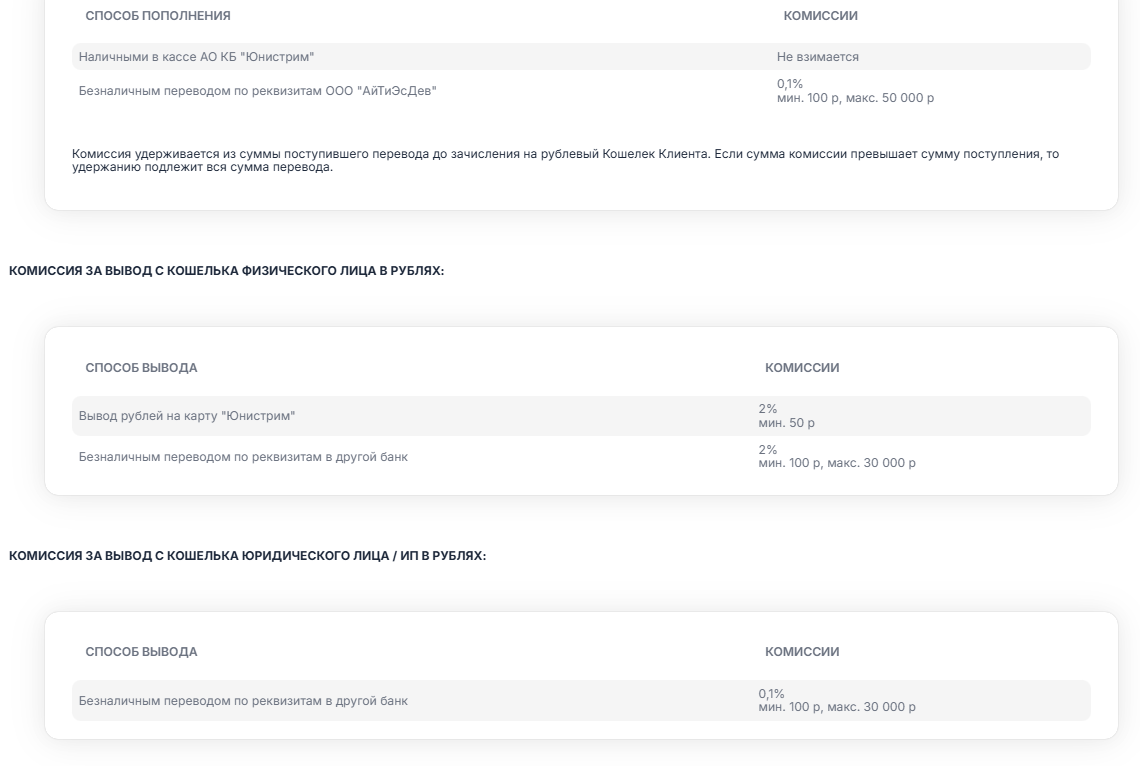
Task: Click the "Не взимается" commission cell
Action: [x=817, y=57]
